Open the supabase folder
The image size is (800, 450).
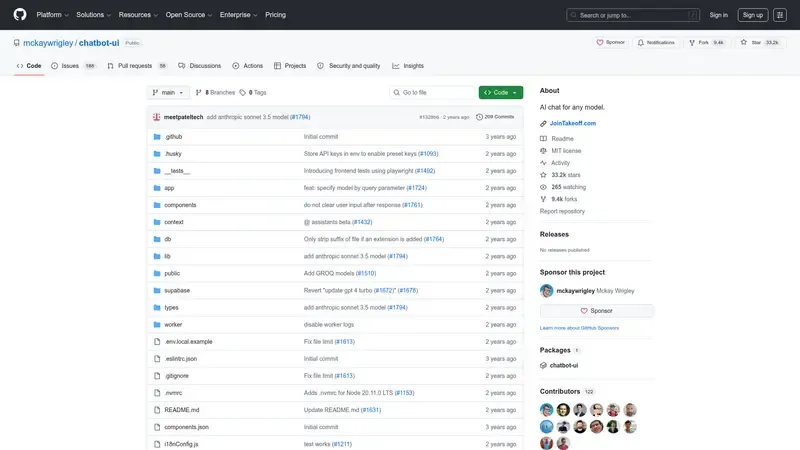177,290
